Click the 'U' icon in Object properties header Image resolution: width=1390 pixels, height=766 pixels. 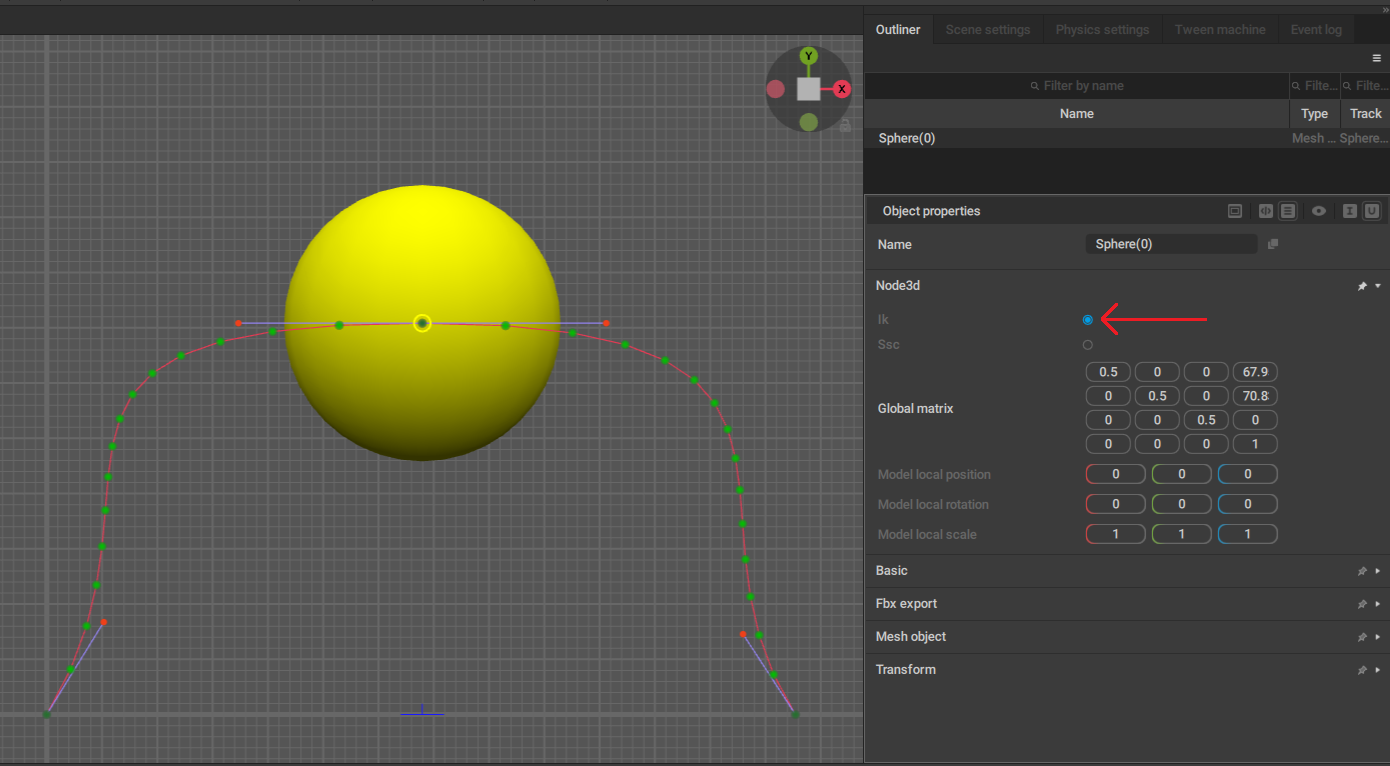(x=1372, y=211)
